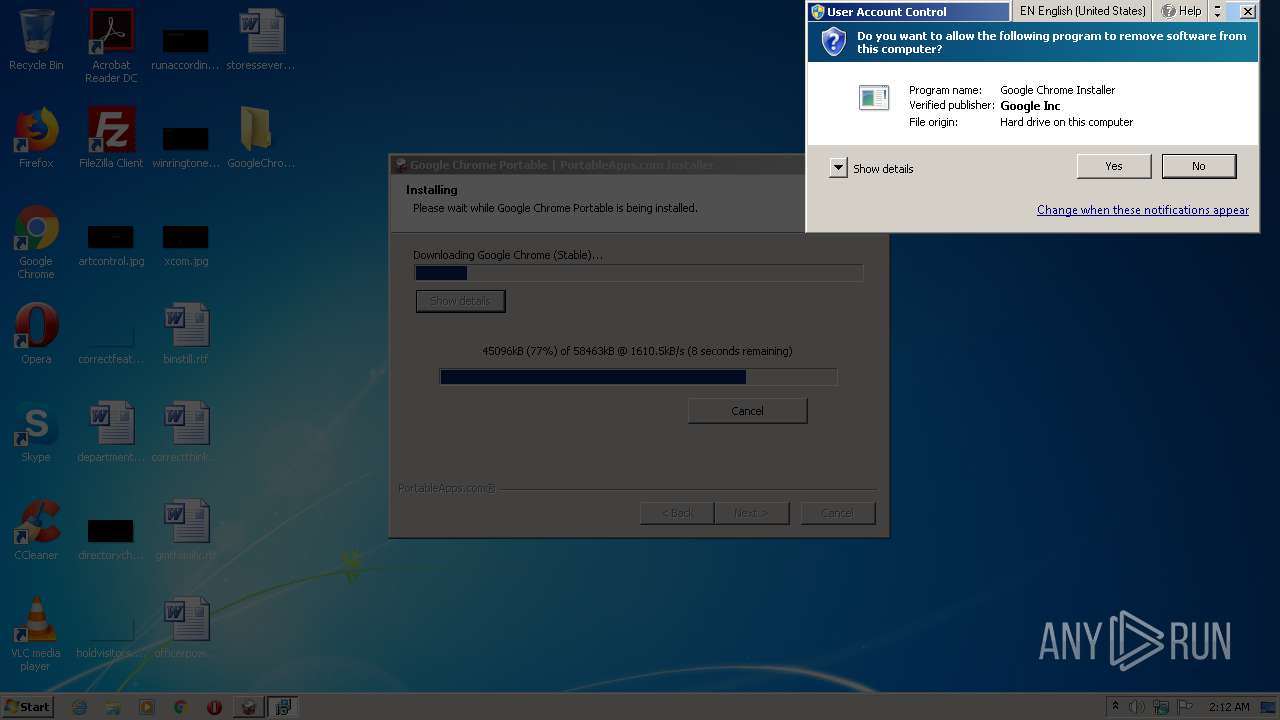Show hidden icons in the system tray
The height and width of the screenshot is (720, 1280).
pos(1115,707)
